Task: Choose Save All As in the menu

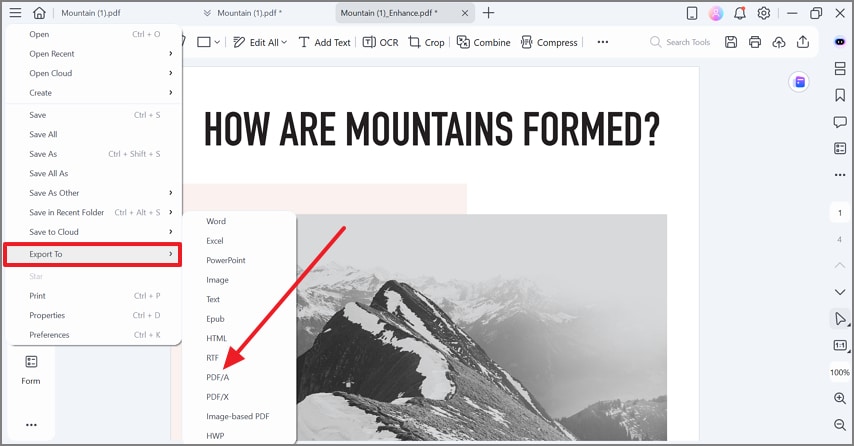Action: (94, 173)
